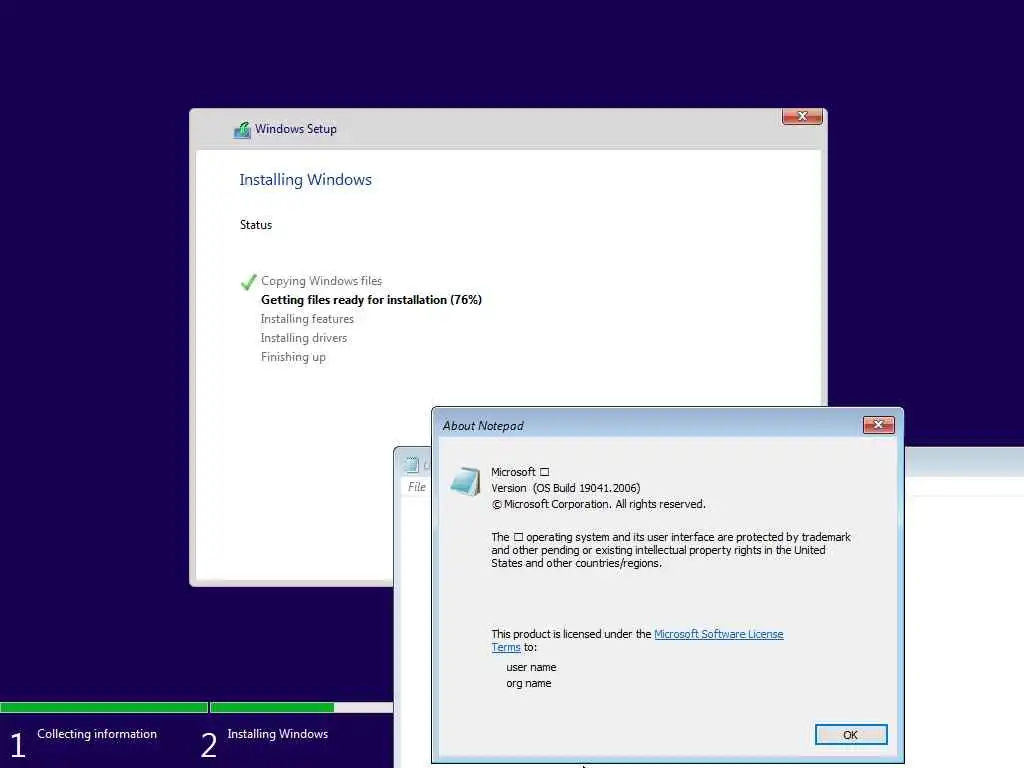Screen dimensions: 1024x768
Task: Open Microsoft Software License link
Action: click(718, 634)
